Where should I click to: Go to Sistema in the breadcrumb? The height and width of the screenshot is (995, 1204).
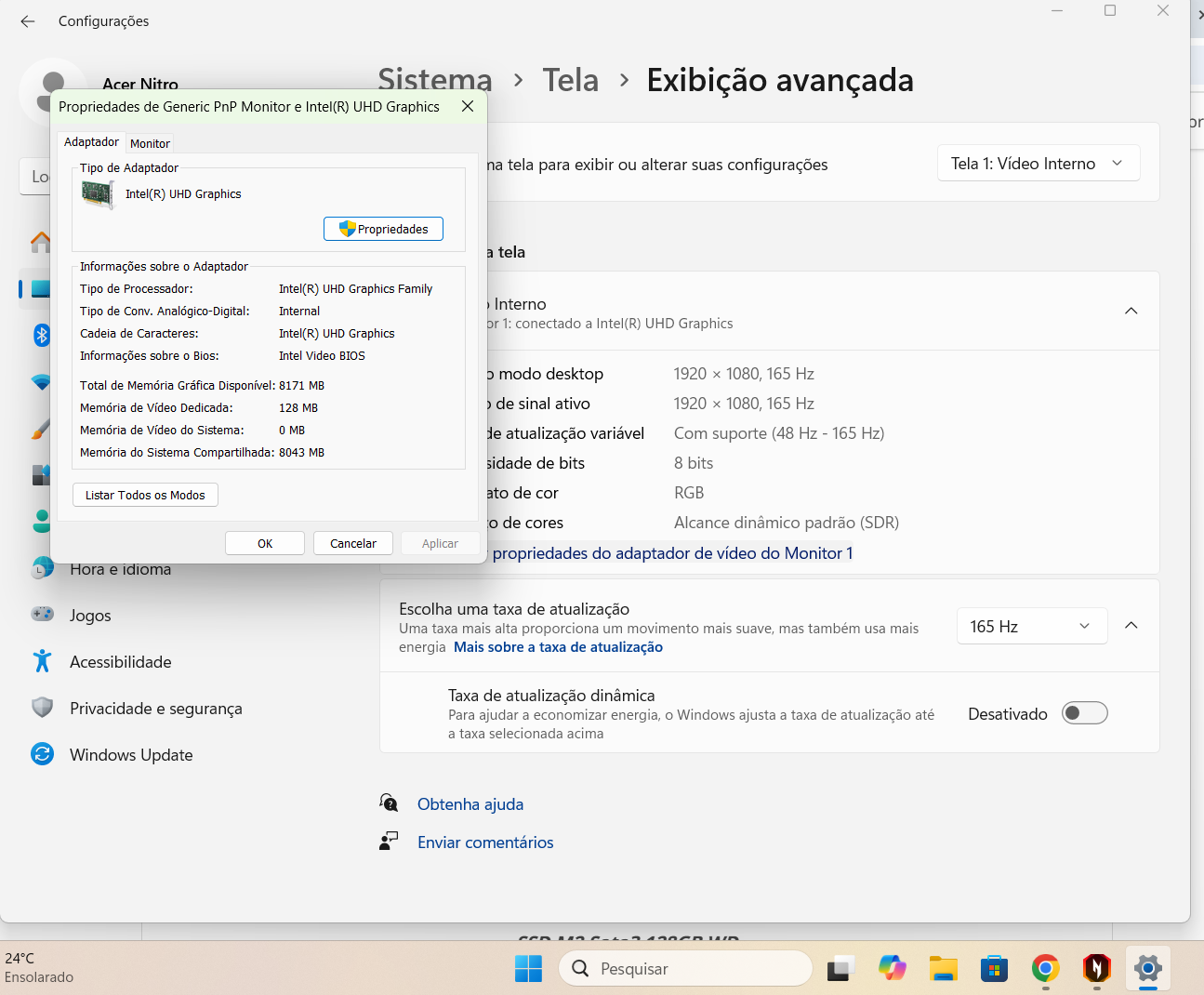435,80
